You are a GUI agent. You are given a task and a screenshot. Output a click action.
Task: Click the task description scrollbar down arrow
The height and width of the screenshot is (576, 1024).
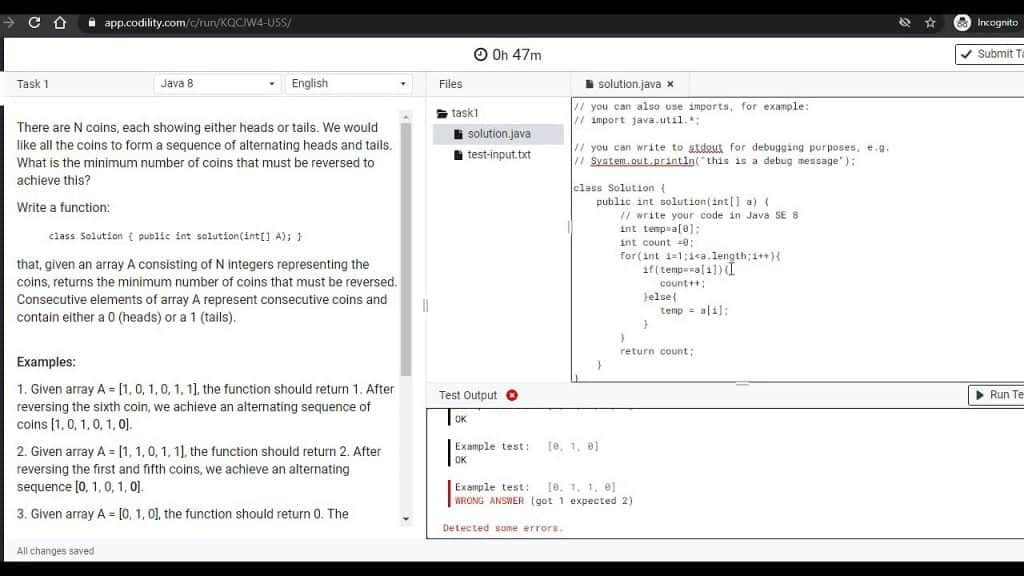(406, 519)
